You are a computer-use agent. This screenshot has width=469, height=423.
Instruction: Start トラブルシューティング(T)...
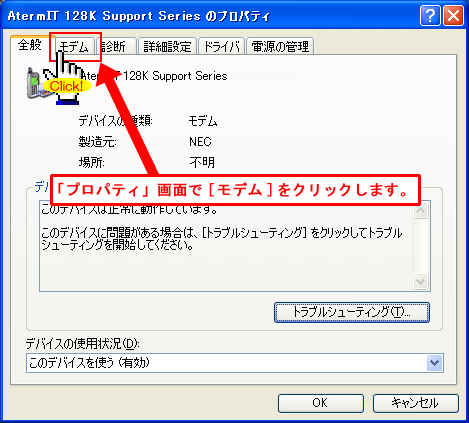click(352, 312)
